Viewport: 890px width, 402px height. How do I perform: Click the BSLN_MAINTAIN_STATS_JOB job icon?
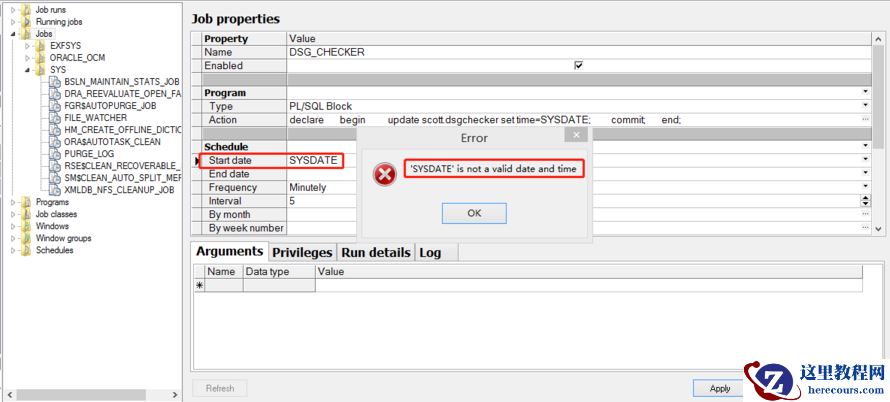[x=54, y=82]
